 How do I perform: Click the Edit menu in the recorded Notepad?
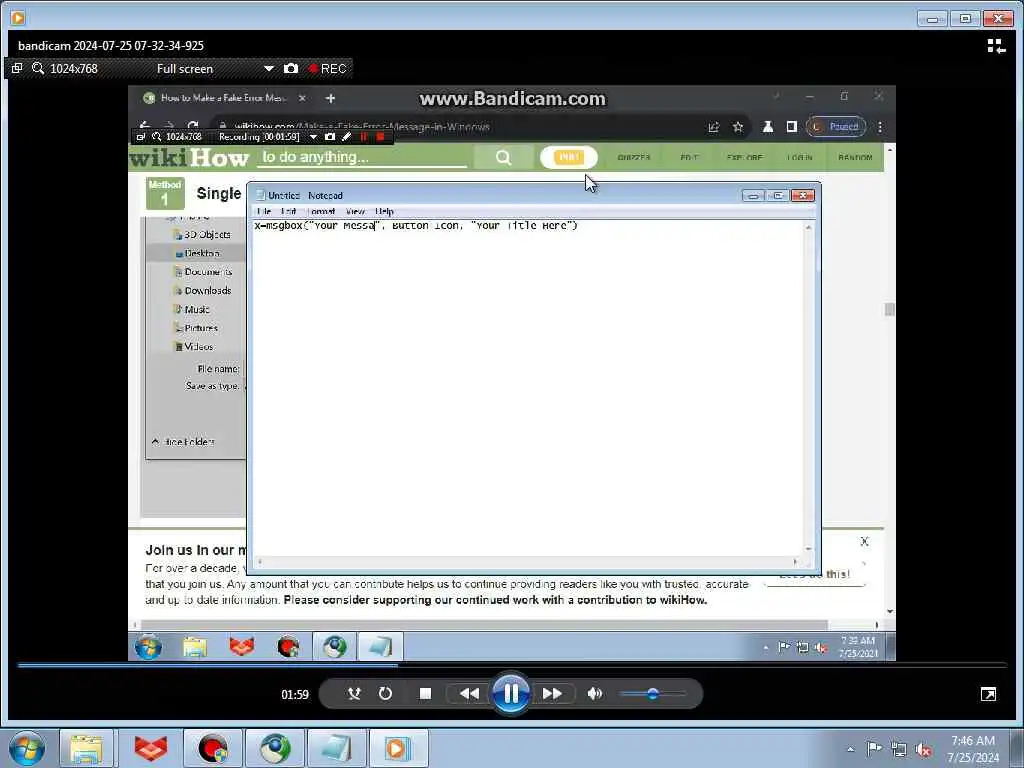point(289,212)
